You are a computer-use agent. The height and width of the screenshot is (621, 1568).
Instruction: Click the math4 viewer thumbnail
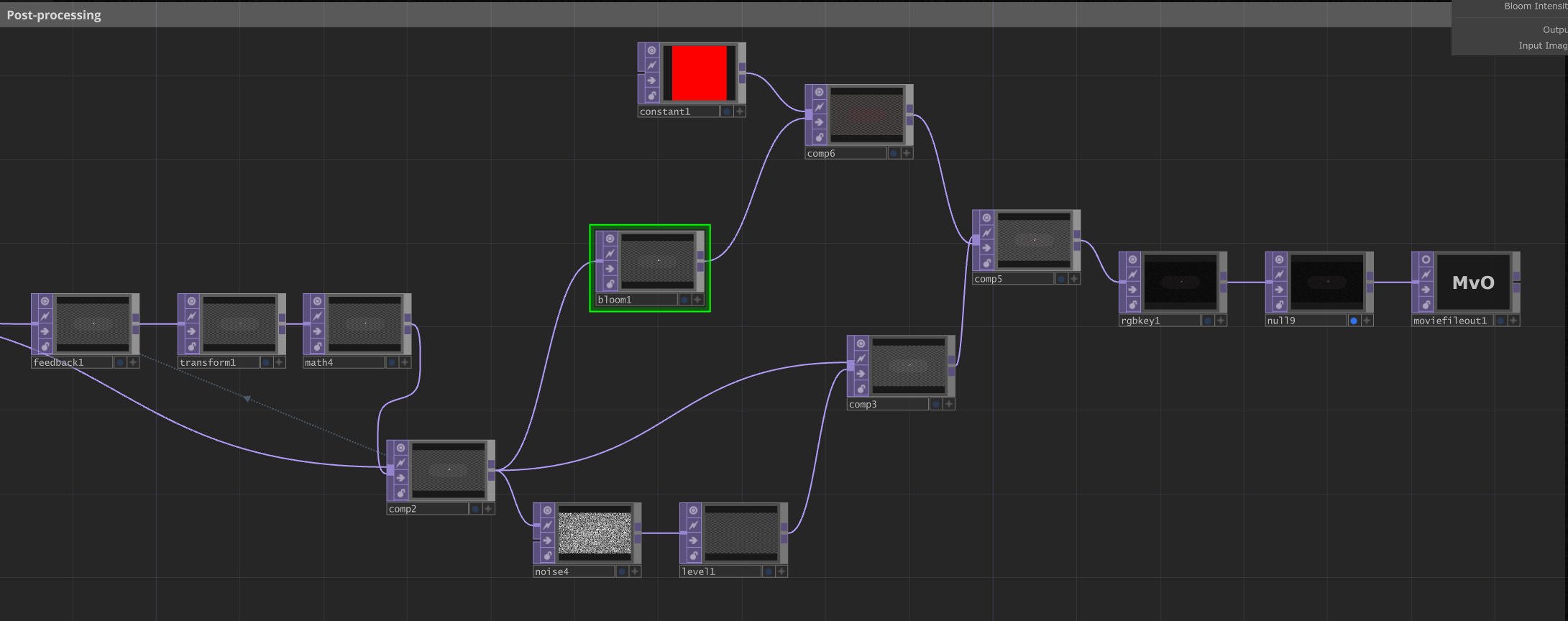coord(365,324)
